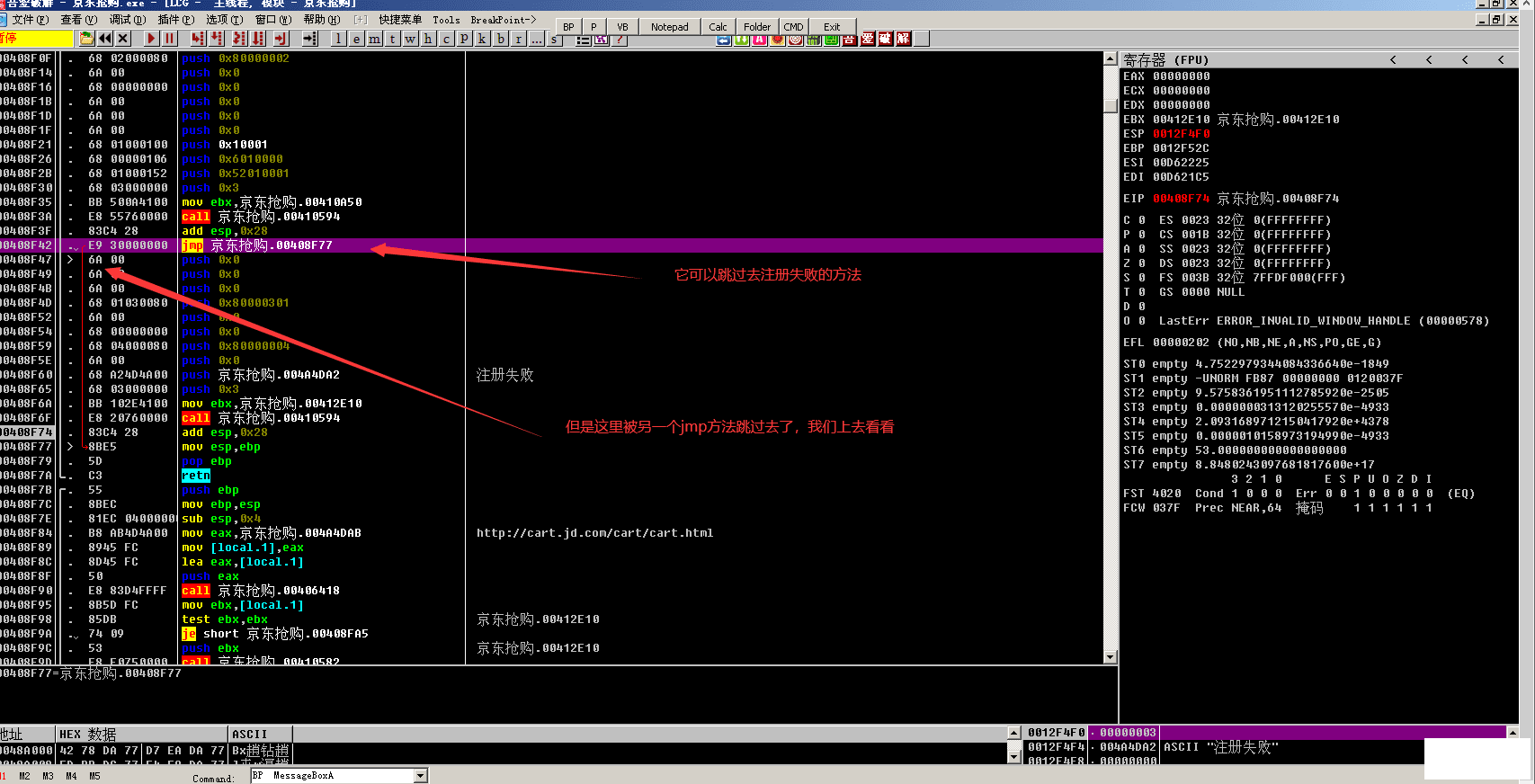
Task: Click the first left-arrow in registers header
Action: [1393, 60]
